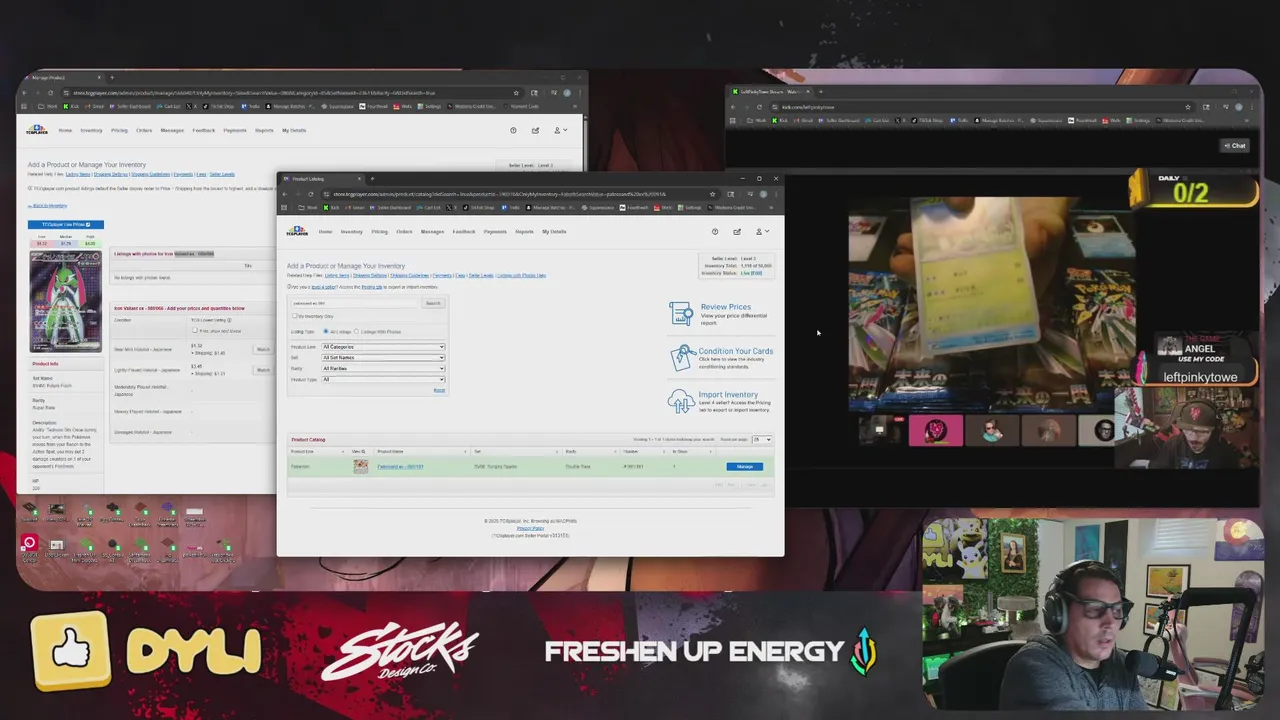This screenshot has height=720, width=1280.
Task: Open the account user icon in the Product Catalog window
Action: tap(759, 231)
